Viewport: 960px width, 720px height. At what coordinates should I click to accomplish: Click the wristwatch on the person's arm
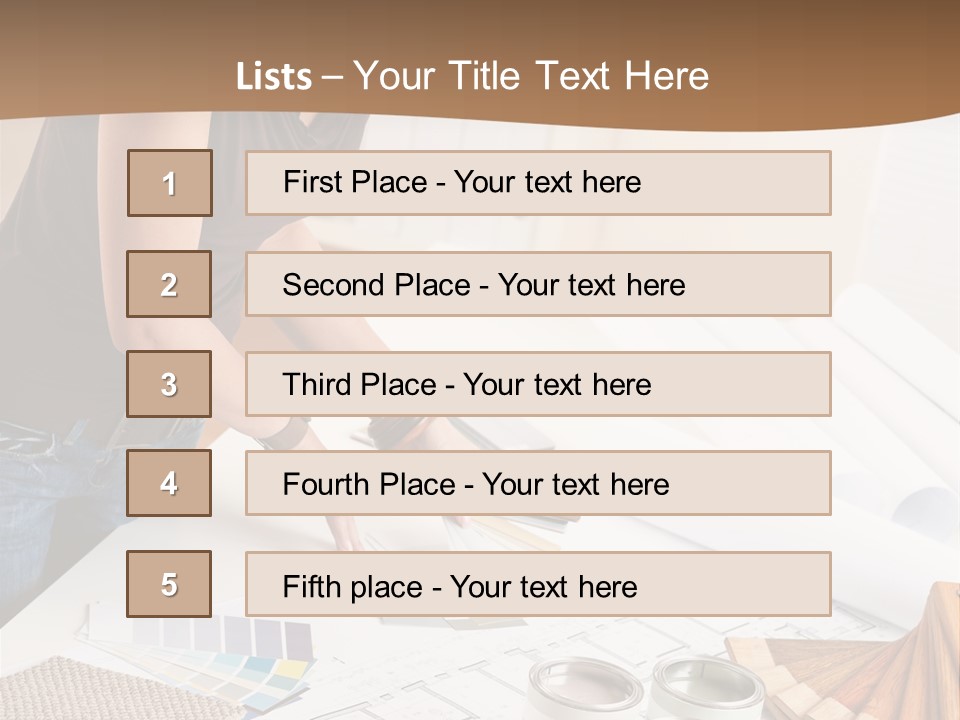point(289,432)
